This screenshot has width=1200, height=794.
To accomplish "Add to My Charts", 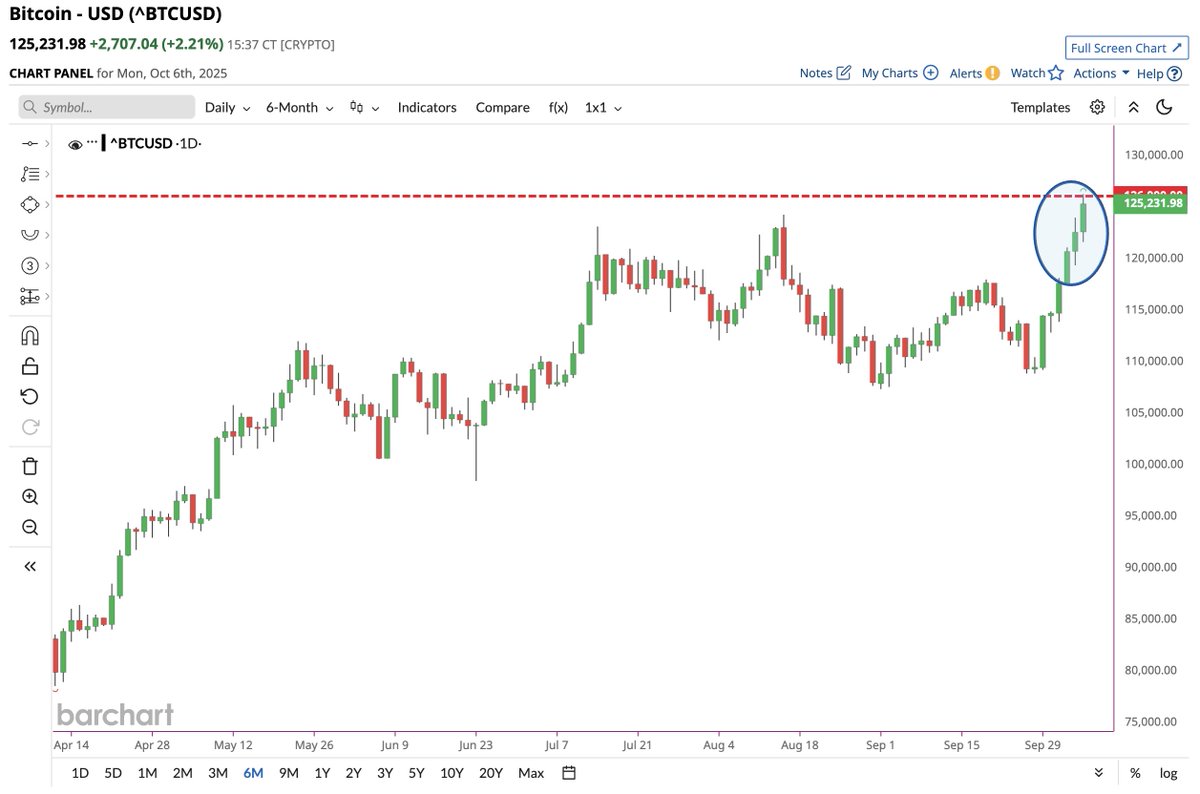I will coord(899,73).
